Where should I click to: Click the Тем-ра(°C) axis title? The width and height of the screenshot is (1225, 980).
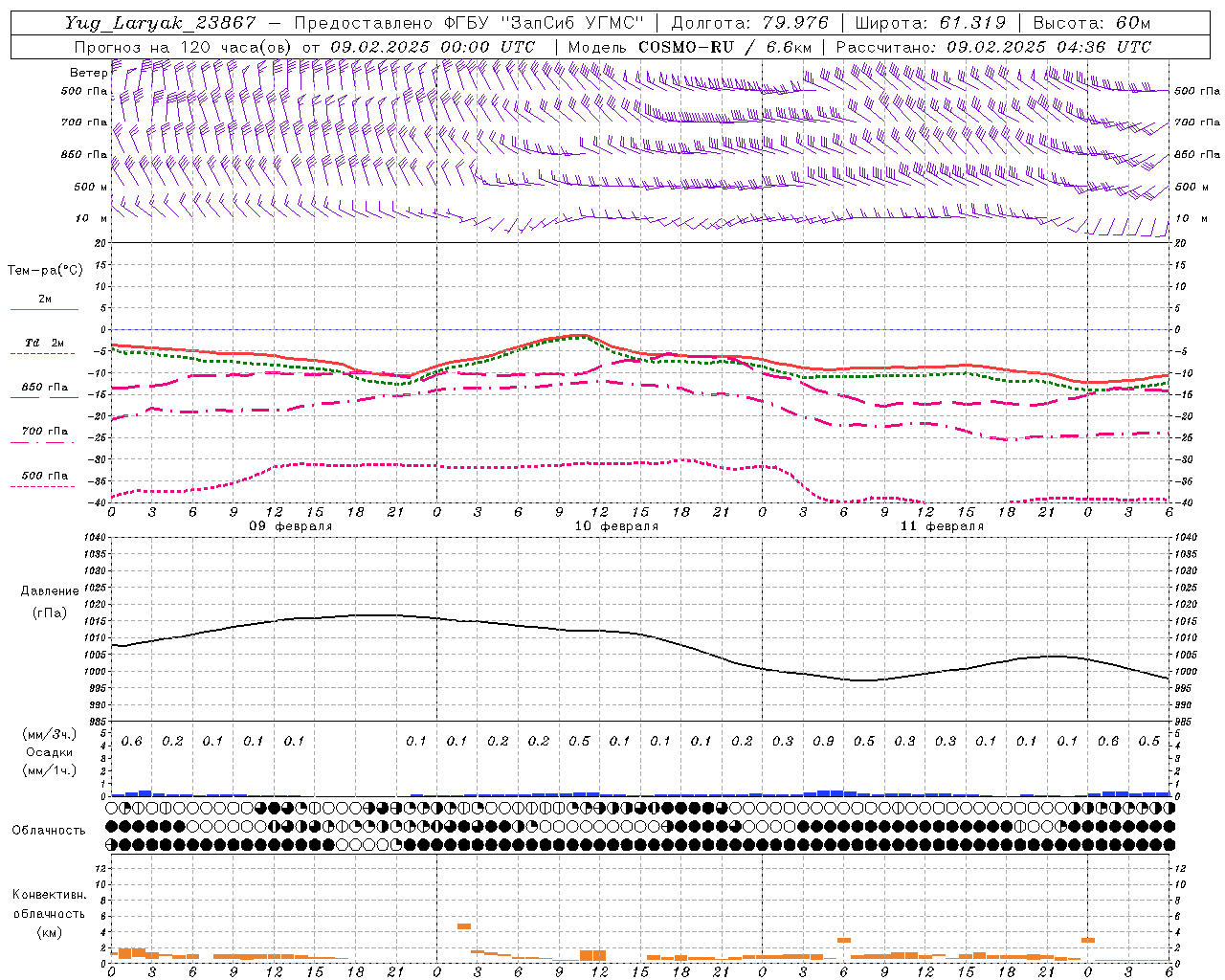(x=45, y=271)
